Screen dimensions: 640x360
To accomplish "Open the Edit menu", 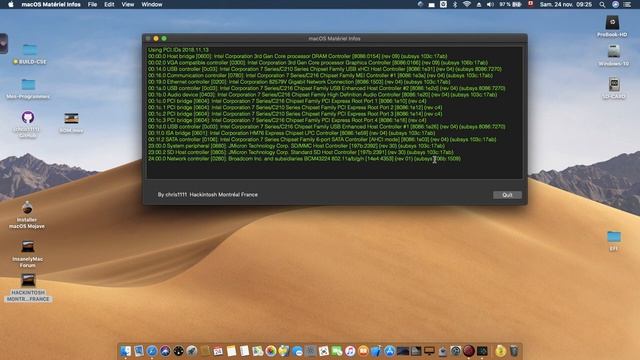I will (x=109, y=4).
